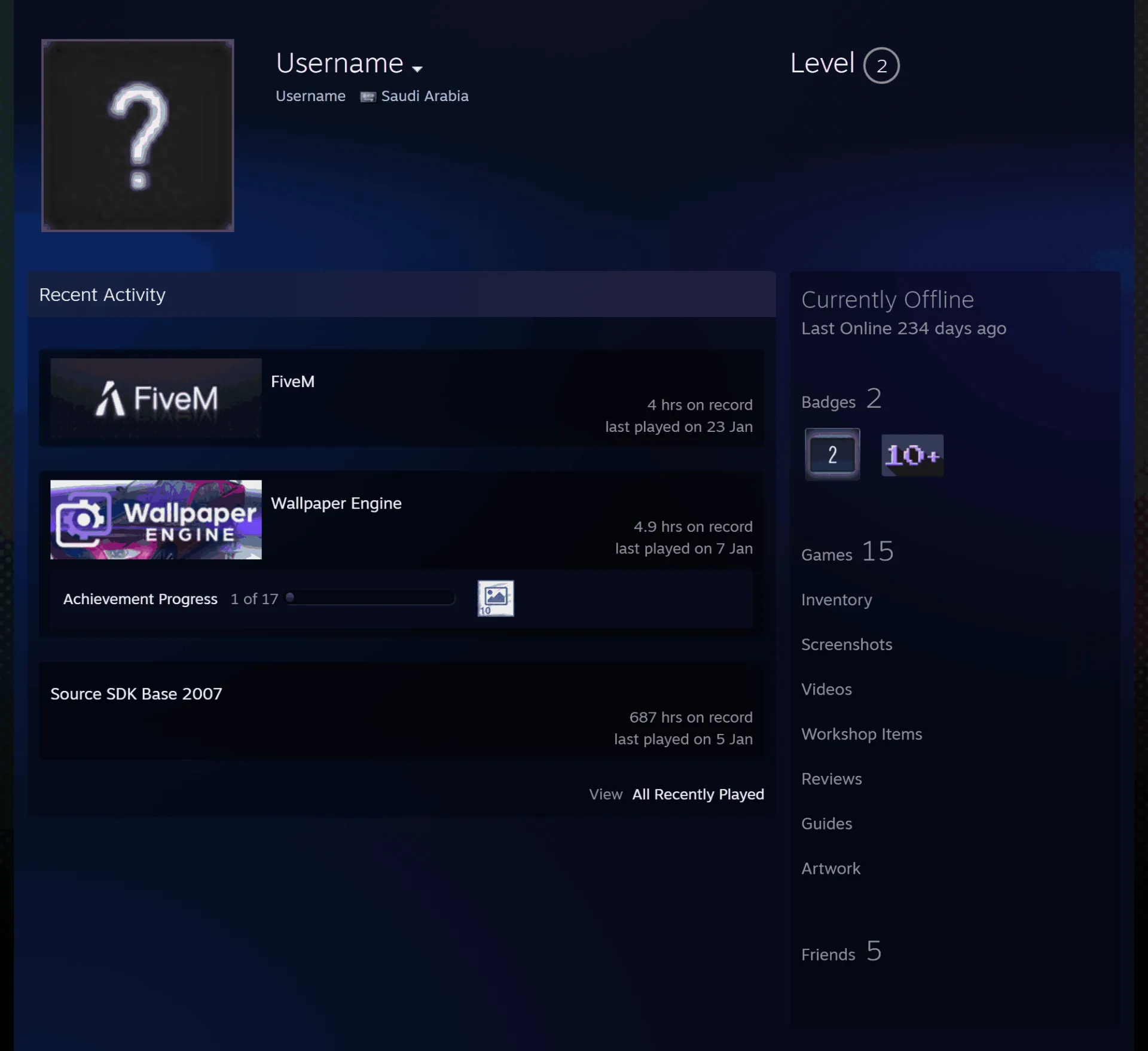
Task: Open the Screenshots page
Action: click(x=847, y=644)
